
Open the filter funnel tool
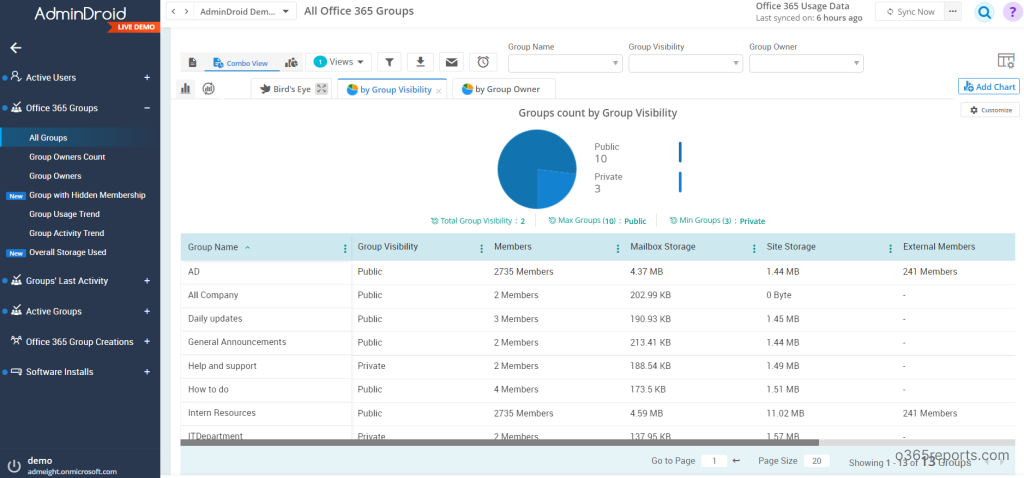pos(389,62)
